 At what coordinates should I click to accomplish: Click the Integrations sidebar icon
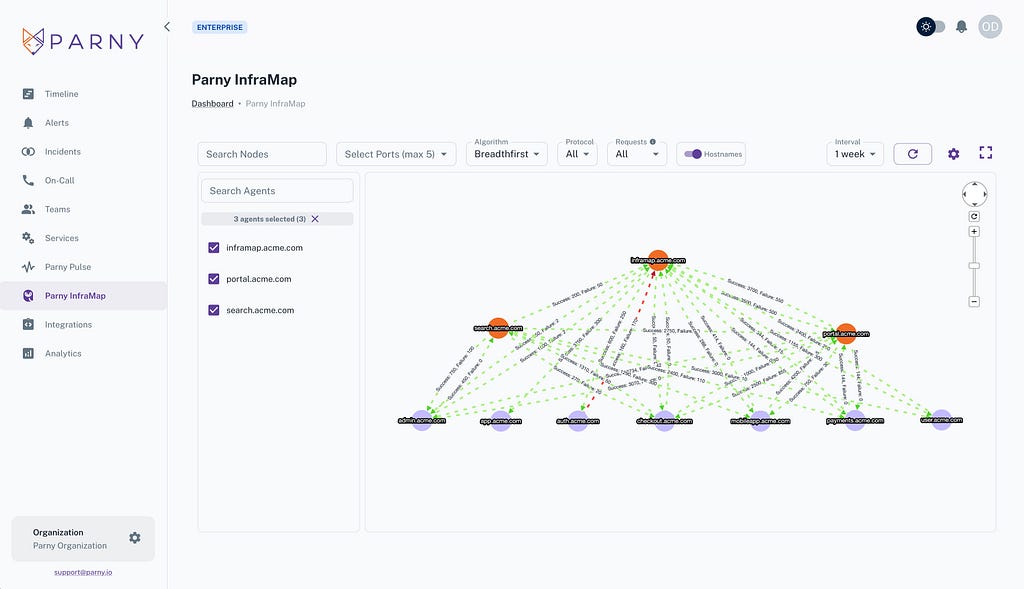(28, 325)
